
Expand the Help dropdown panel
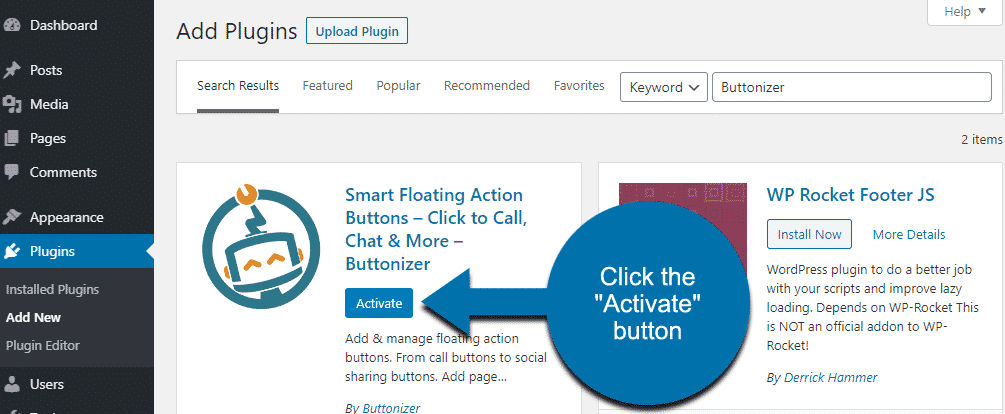[965, 12]
